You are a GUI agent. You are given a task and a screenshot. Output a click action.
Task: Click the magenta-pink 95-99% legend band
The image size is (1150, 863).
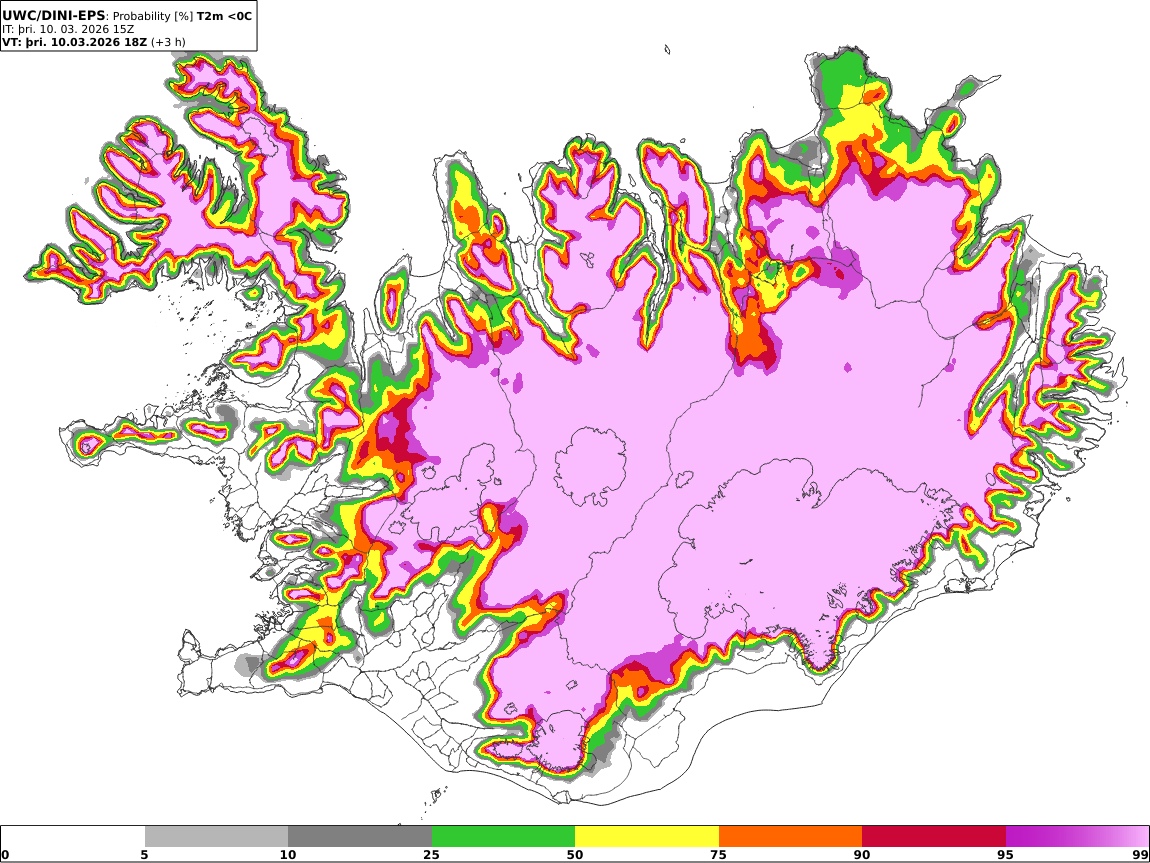coord(1077,837)
